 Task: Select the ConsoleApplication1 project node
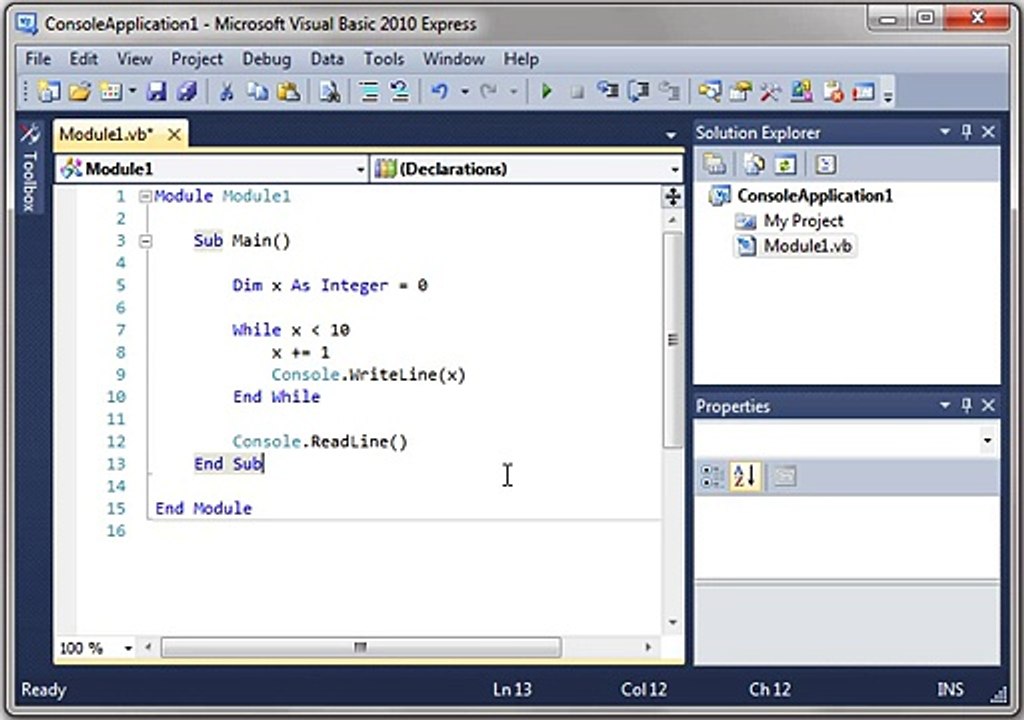[x=814, y=195]
